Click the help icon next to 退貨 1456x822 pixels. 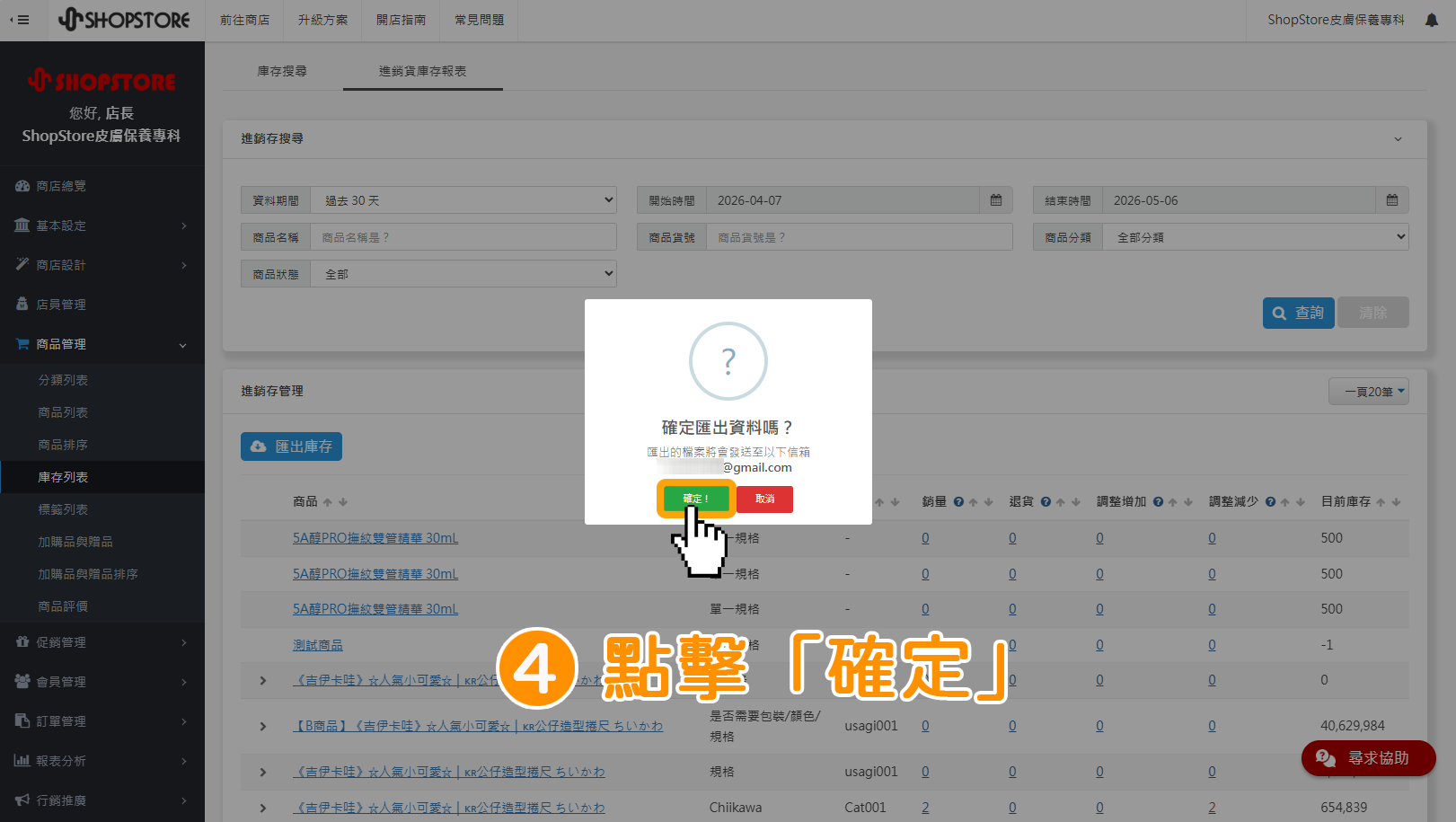pyautogui.click(x=1046, y=502)
